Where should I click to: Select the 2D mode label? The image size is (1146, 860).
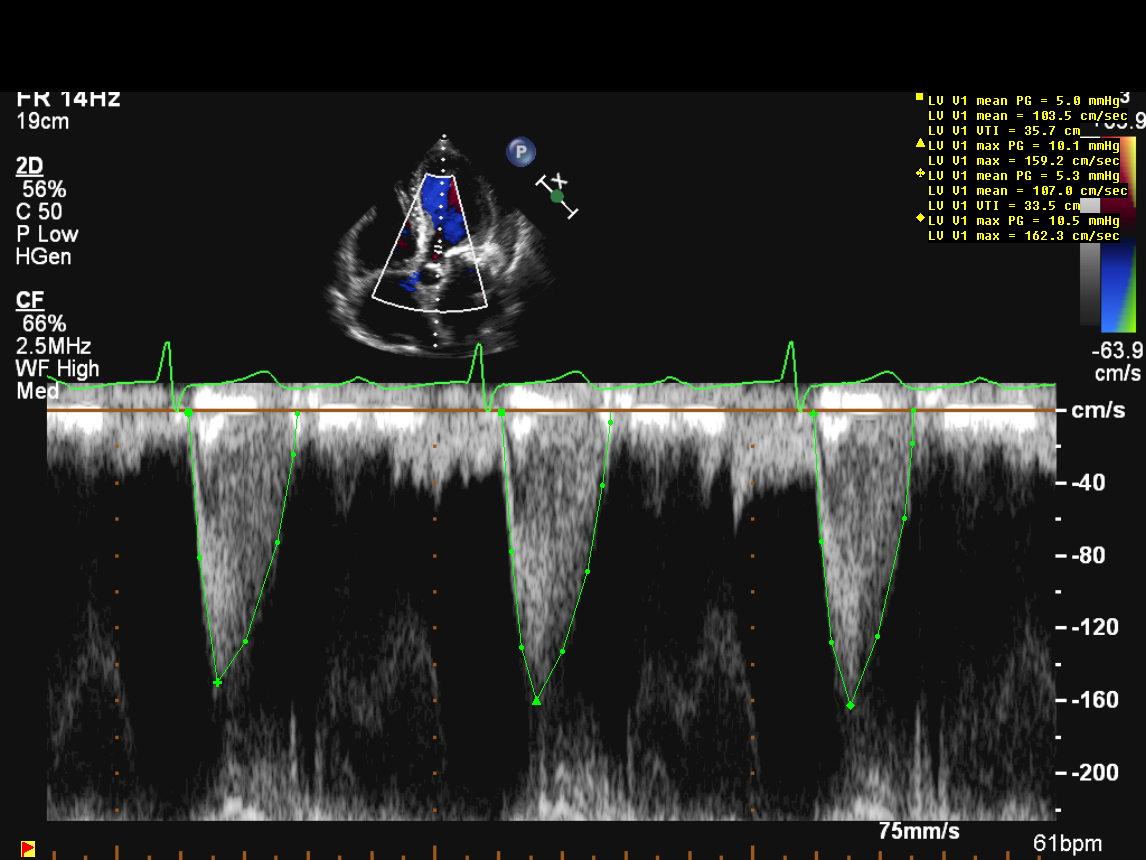pos(29,166)
